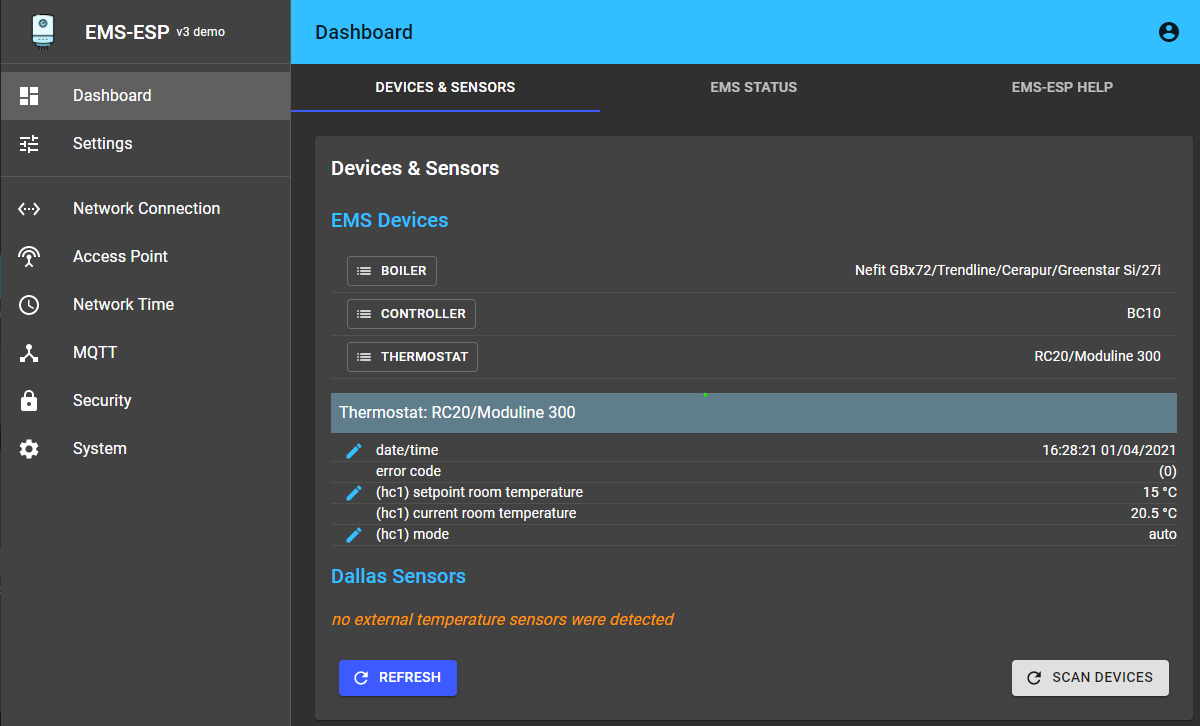
Task: Click the Access Point antenna icon
Action: click(29, 257)
